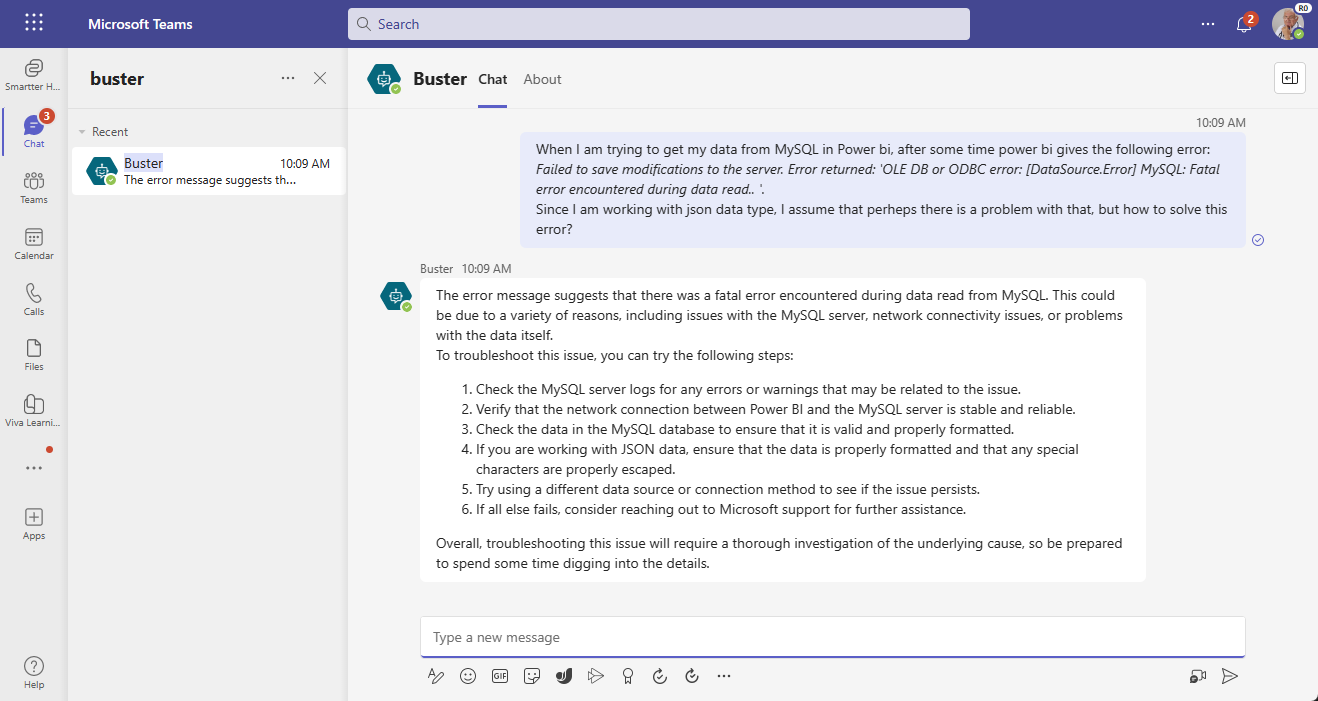Open emoji picker
The height and width of the screenshot is (701, 1318).
(x=467, y=676)
